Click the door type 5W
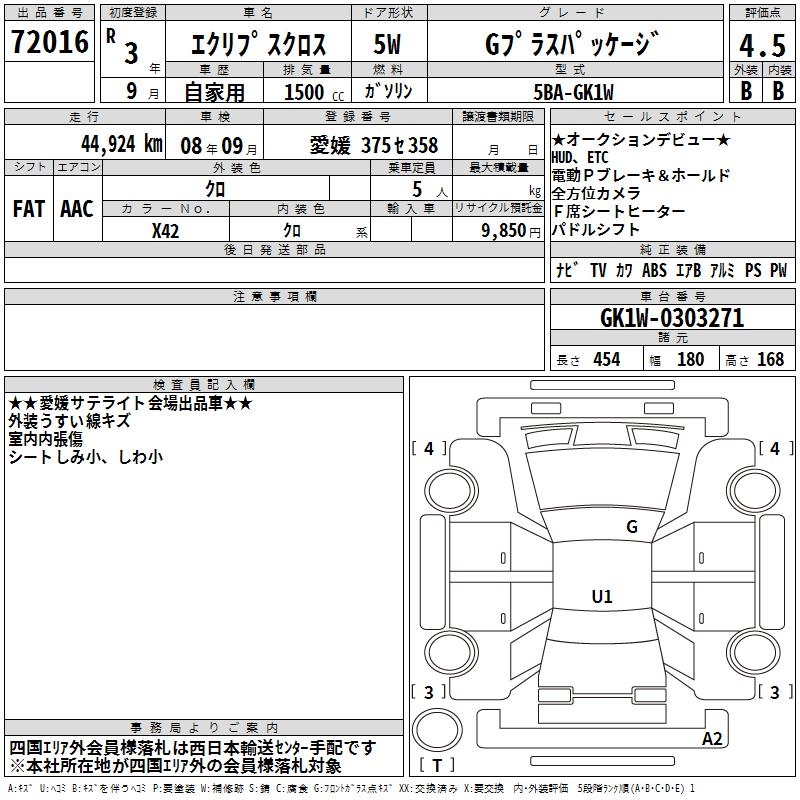800x800 pixels. click(x=387, y=44)
